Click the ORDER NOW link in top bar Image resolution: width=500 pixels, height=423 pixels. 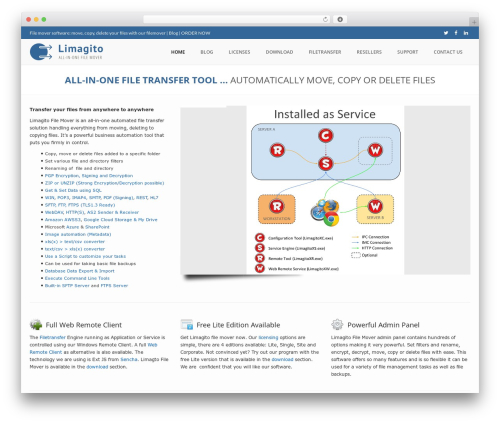[196, 33]
